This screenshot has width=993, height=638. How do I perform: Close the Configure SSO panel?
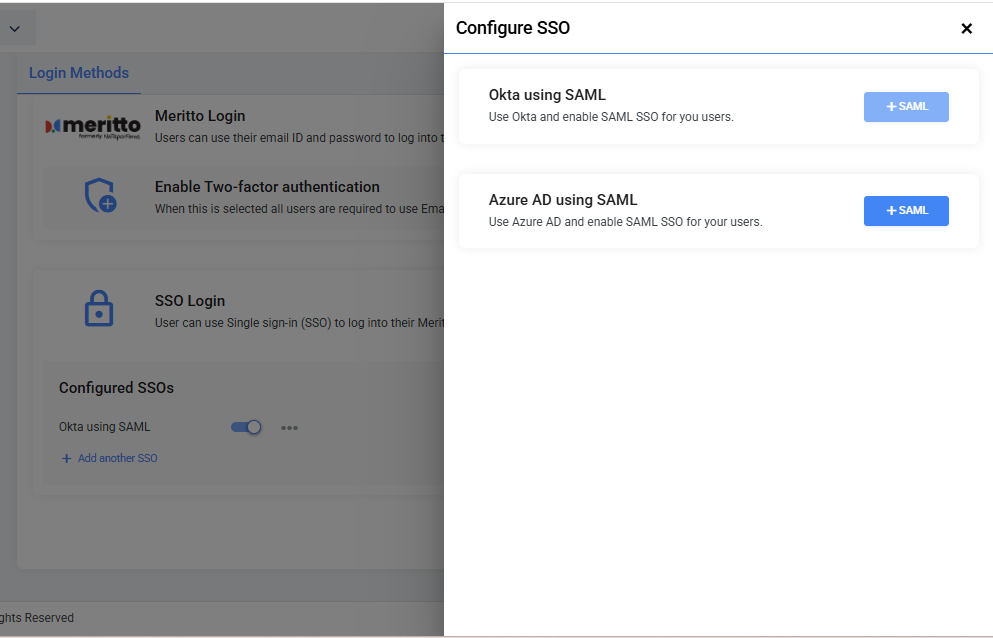(x=966, y=29)
